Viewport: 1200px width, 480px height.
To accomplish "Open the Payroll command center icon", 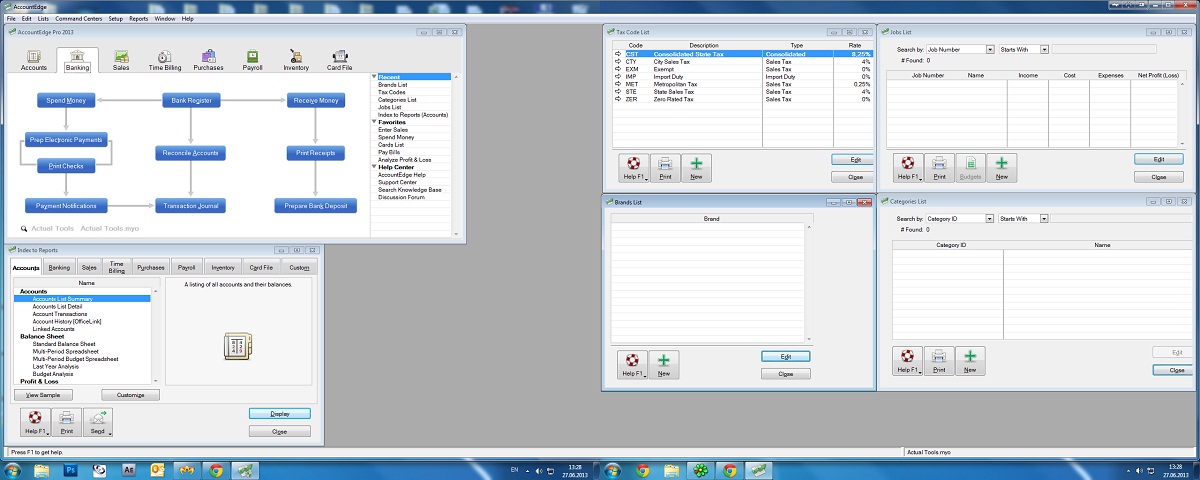I will (x=252, y=60).
